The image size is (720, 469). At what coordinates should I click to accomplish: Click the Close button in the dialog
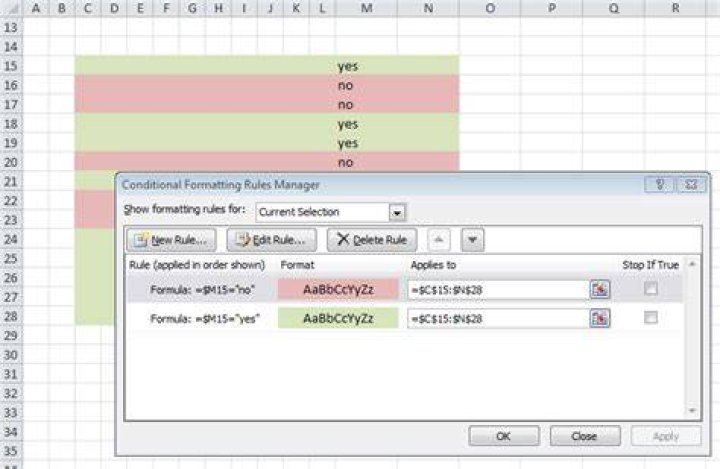click(585, 436)
